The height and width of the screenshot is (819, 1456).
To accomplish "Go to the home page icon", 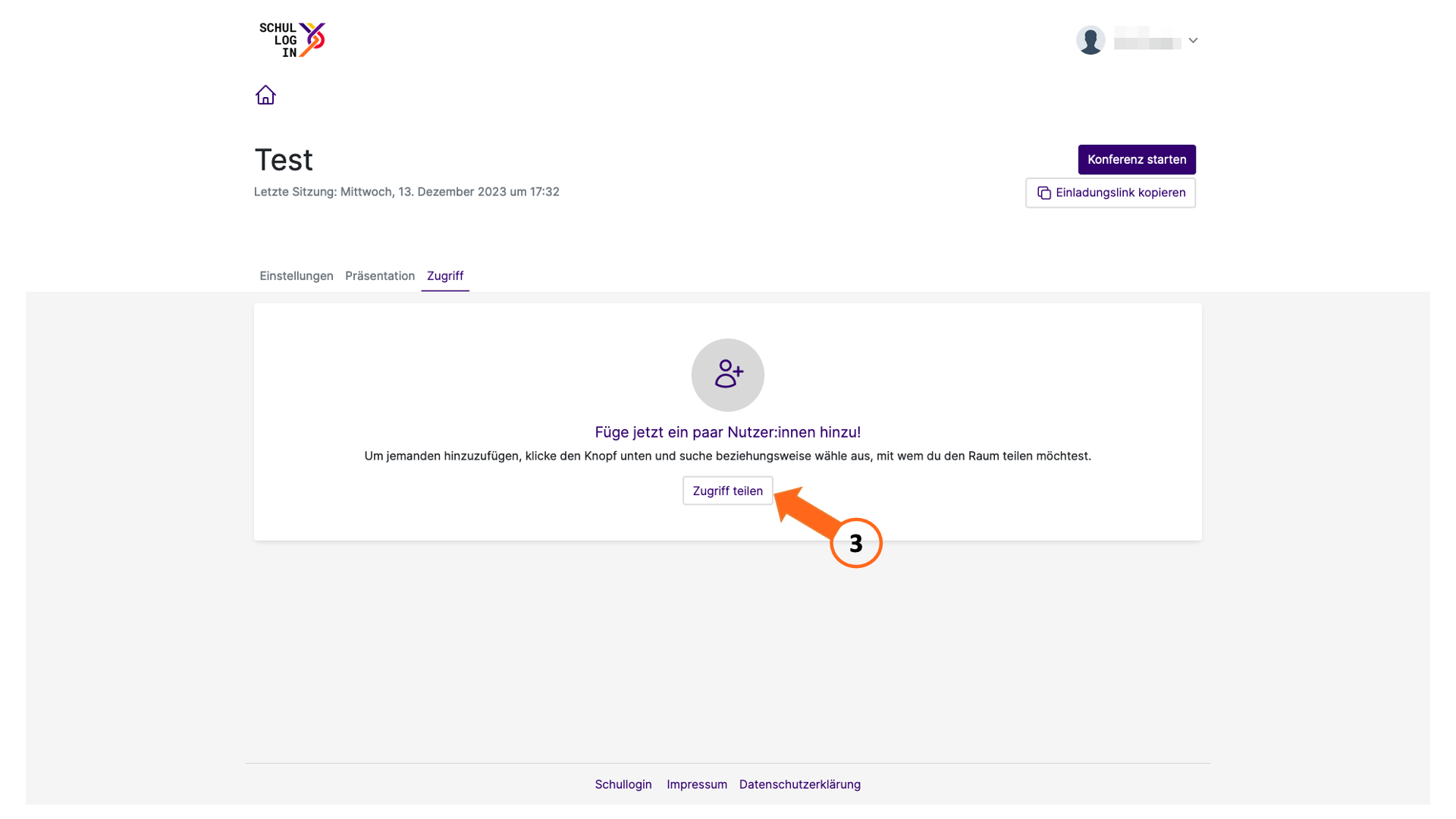I will tap(265, 95).
